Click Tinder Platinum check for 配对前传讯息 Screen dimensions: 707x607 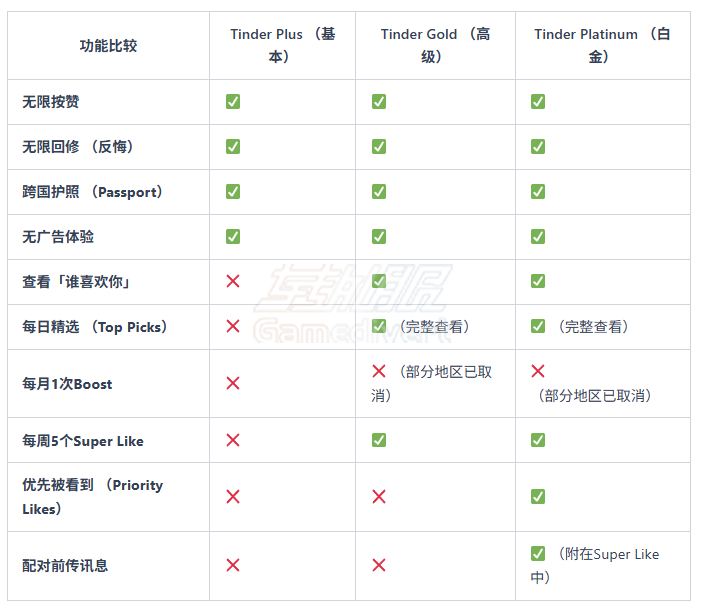point(538,554)
